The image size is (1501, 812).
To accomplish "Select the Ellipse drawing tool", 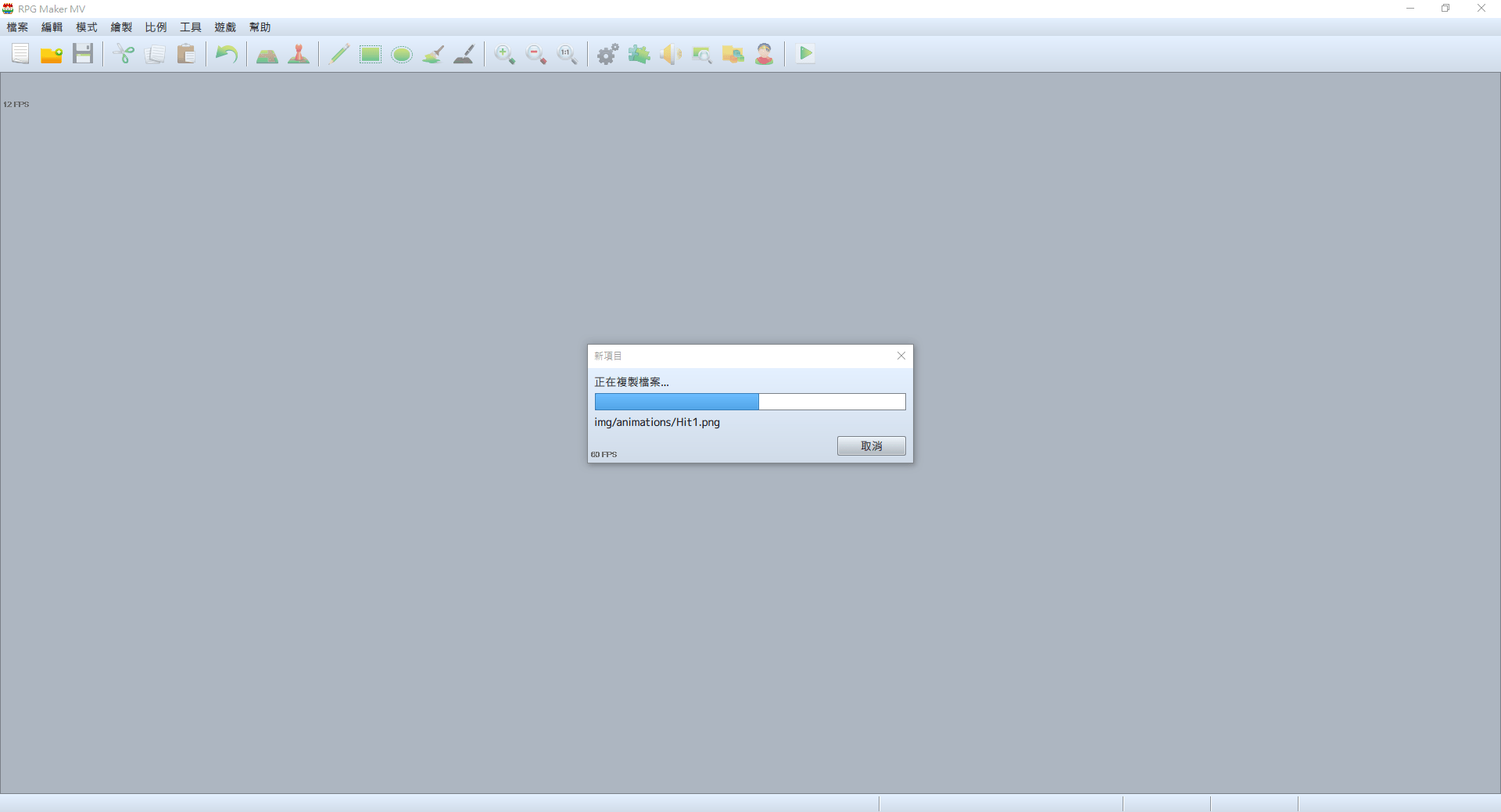I will tap(402, 54).
